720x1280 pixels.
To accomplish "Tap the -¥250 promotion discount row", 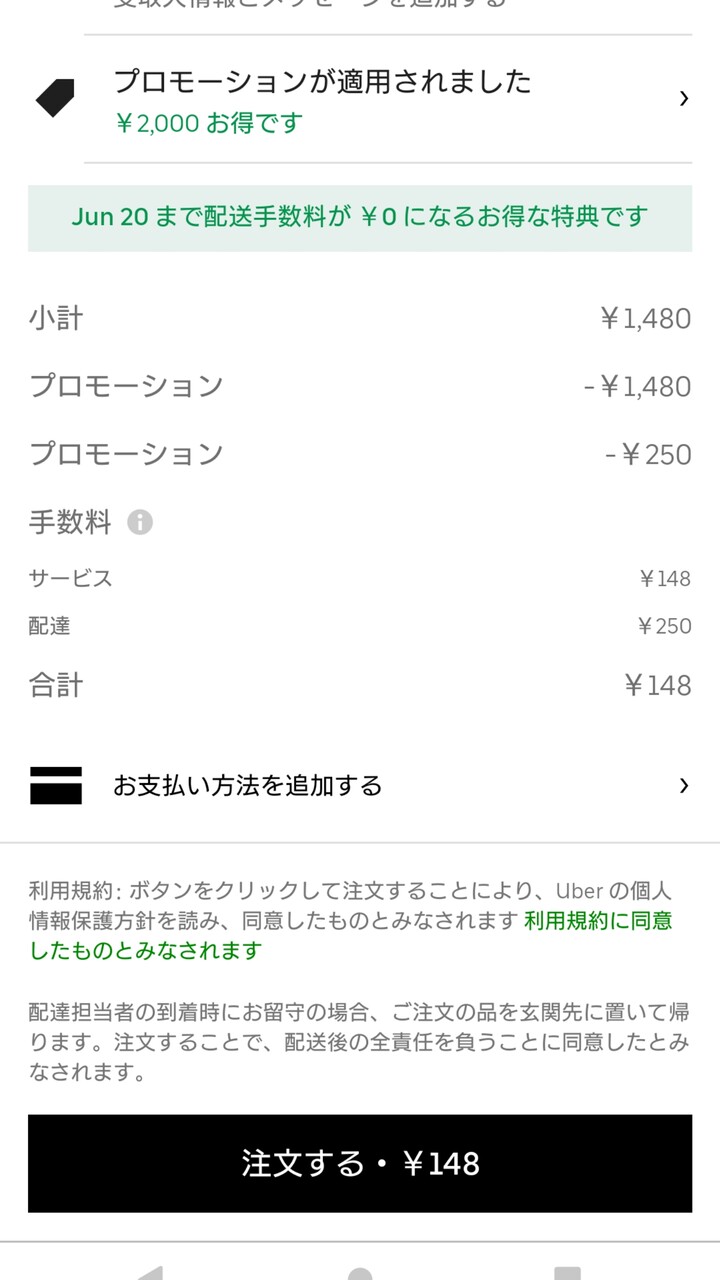I will (x=360, y=454).
